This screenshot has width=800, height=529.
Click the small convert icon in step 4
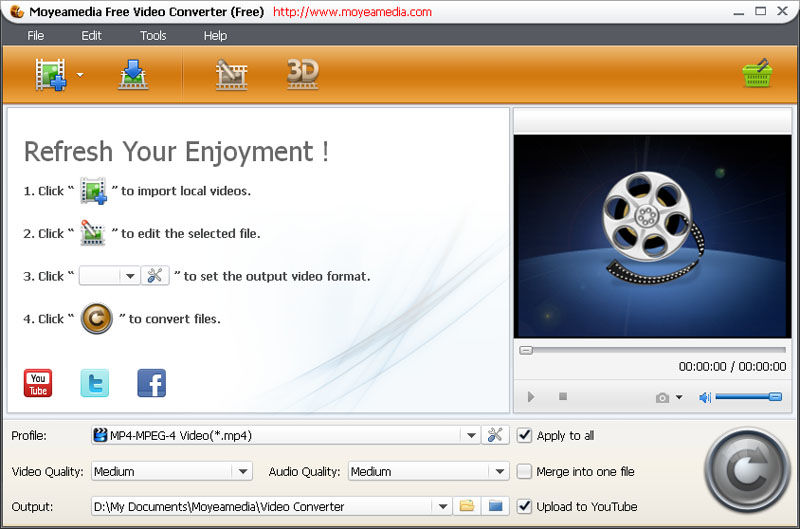click(x=97, y=319)
